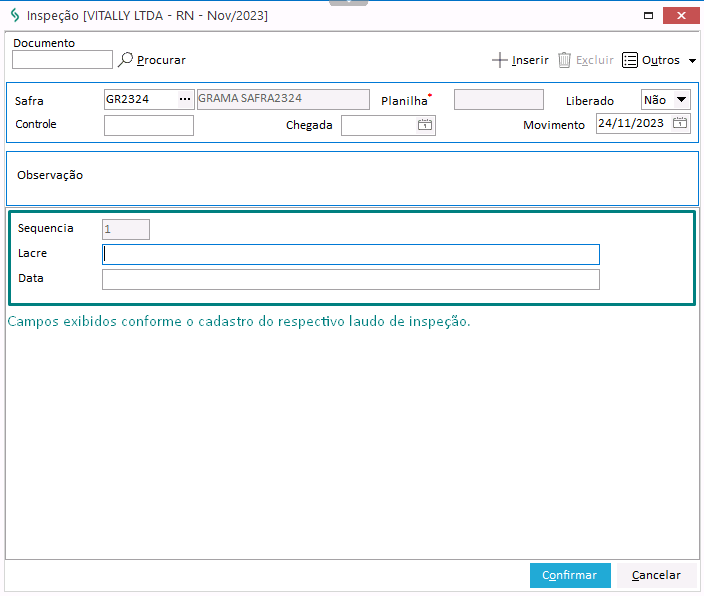The width and height of the screenshot is (704, 596).
Task: Click the Procurar link text
Action: click(161, 60)
